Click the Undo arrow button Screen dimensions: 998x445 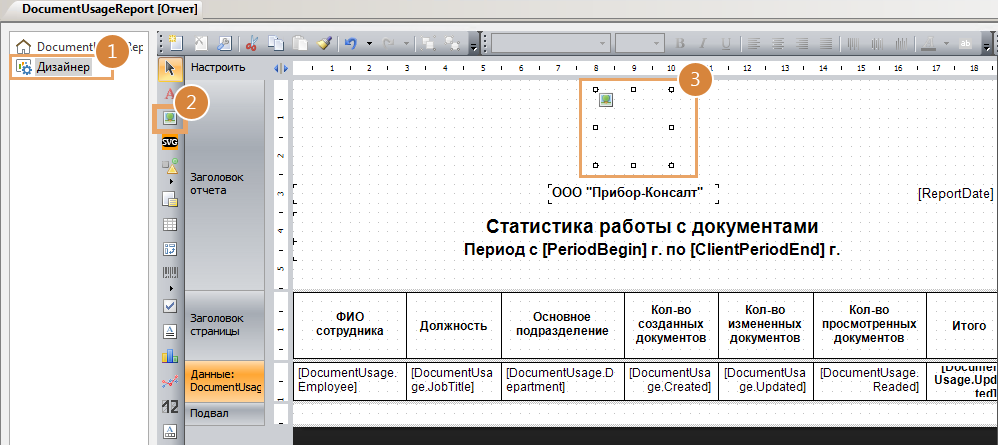(350, 44)
